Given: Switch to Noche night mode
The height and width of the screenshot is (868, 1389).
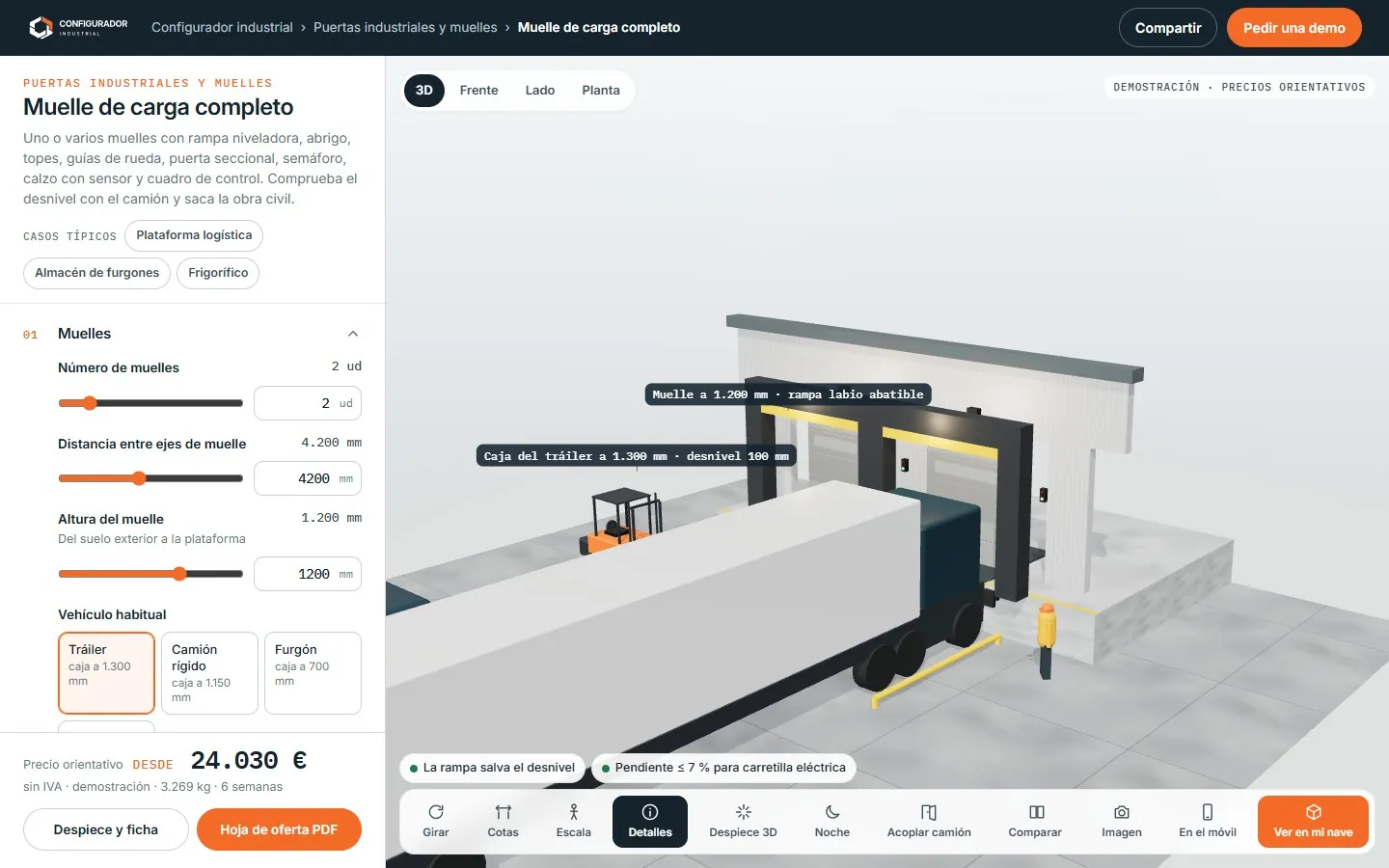Looking at the screenshot, I should coord(832,822).
